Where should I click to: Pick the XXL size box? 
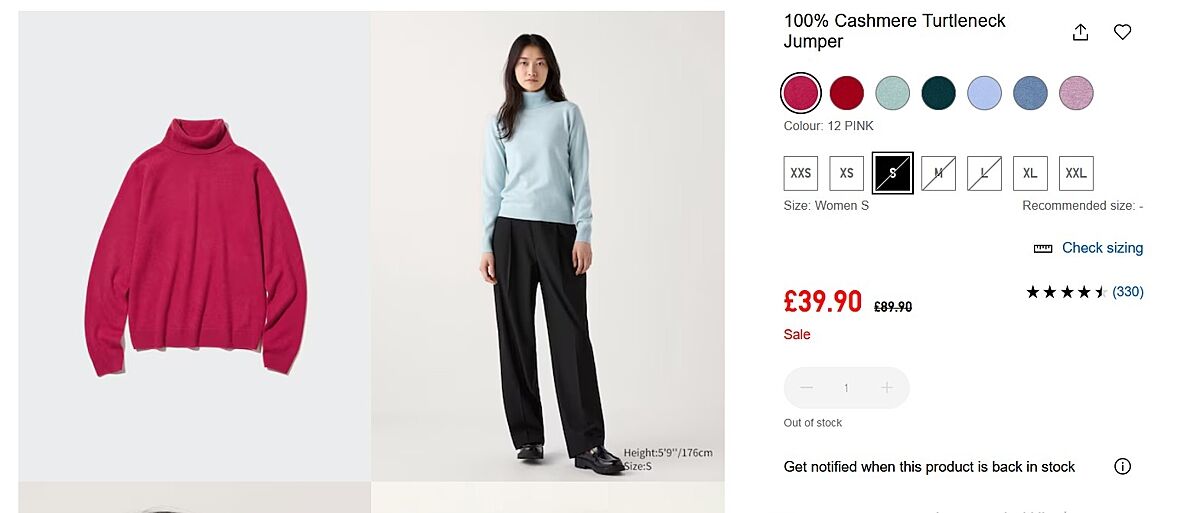coord(1076,173)
